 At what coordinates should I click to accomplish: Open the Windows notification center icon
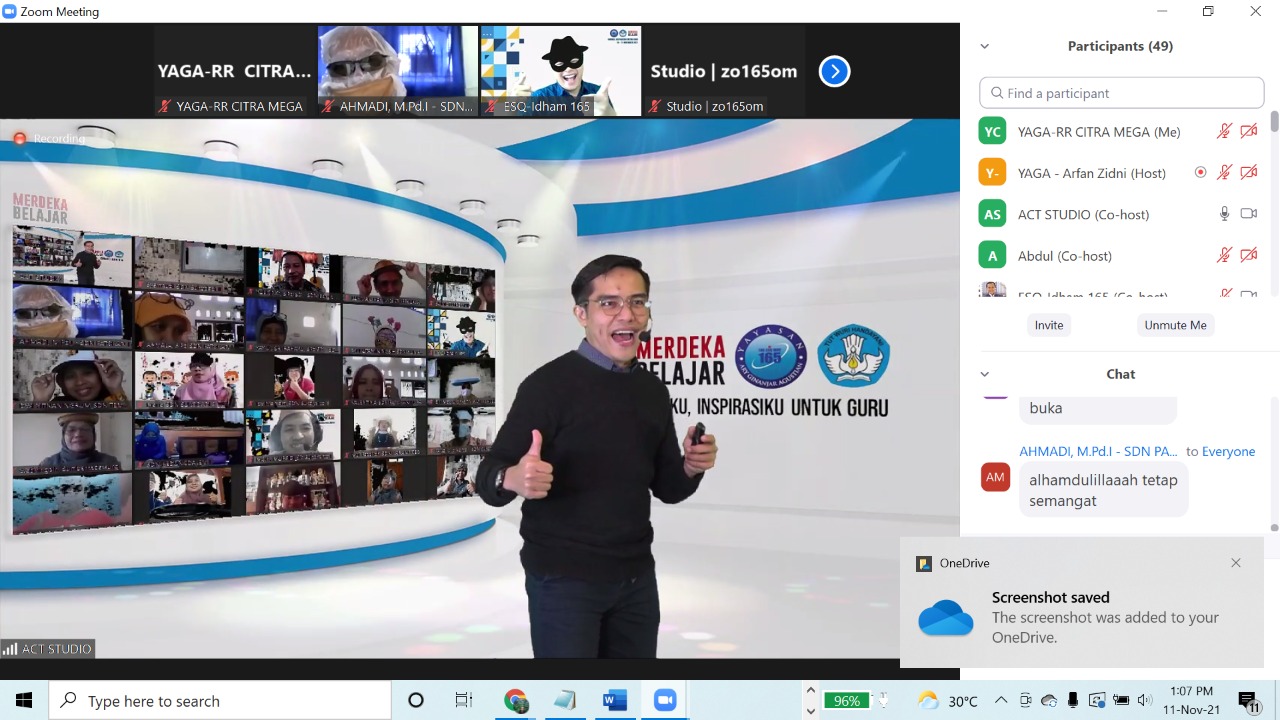1248,701
